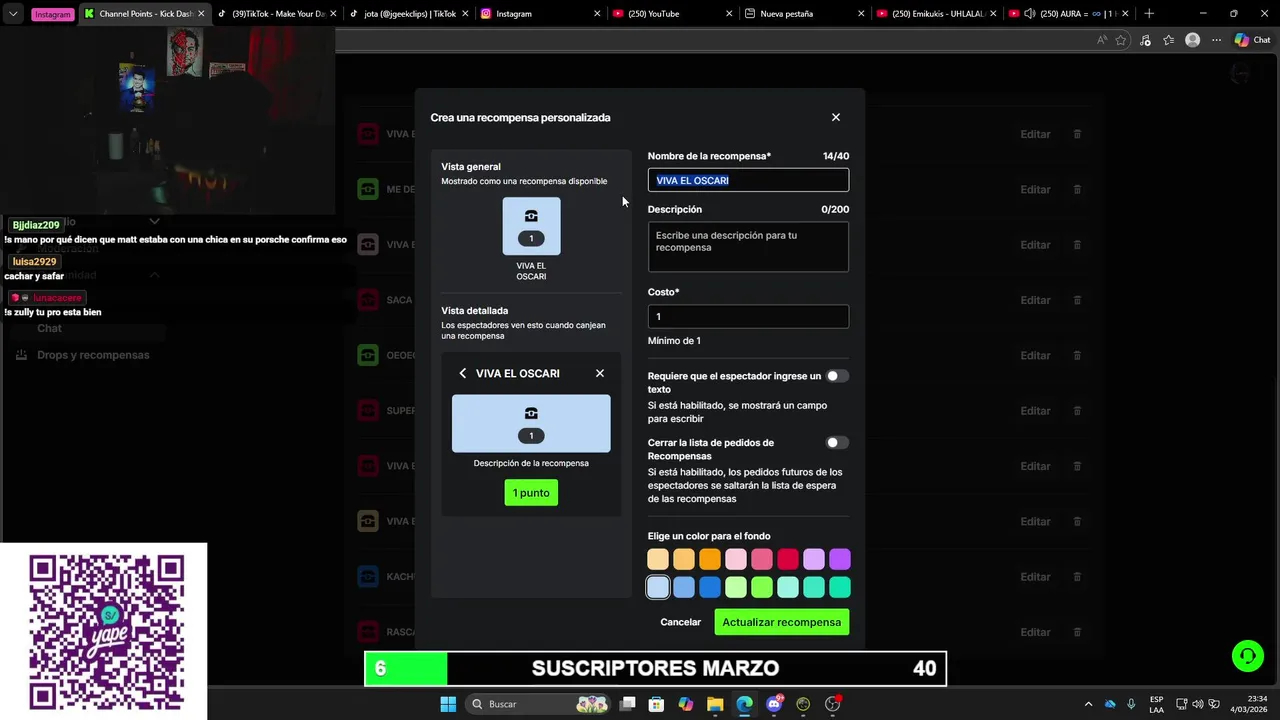
Task: Pick the light orange background color swatch
Action: pos(684,559)
